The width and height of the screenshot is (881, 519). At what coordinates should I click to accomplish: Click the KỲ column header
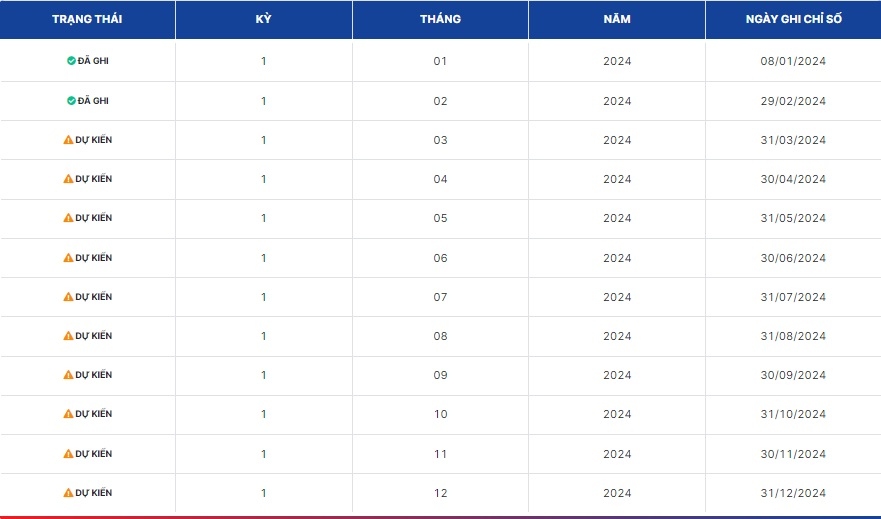coord(264,19)
